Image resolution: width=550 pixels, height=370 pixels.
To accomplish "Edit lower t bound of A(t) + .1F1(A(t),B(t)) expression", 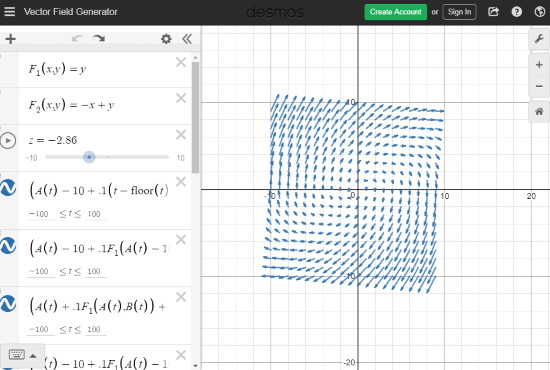I will point(41,329).
